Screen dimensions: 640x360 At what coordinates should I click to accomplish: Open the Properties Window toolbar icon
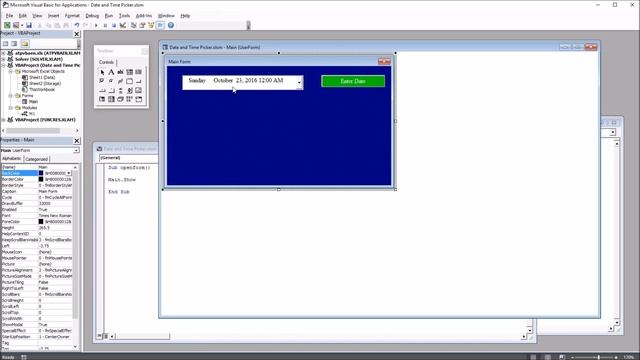[x=142, y=25]
